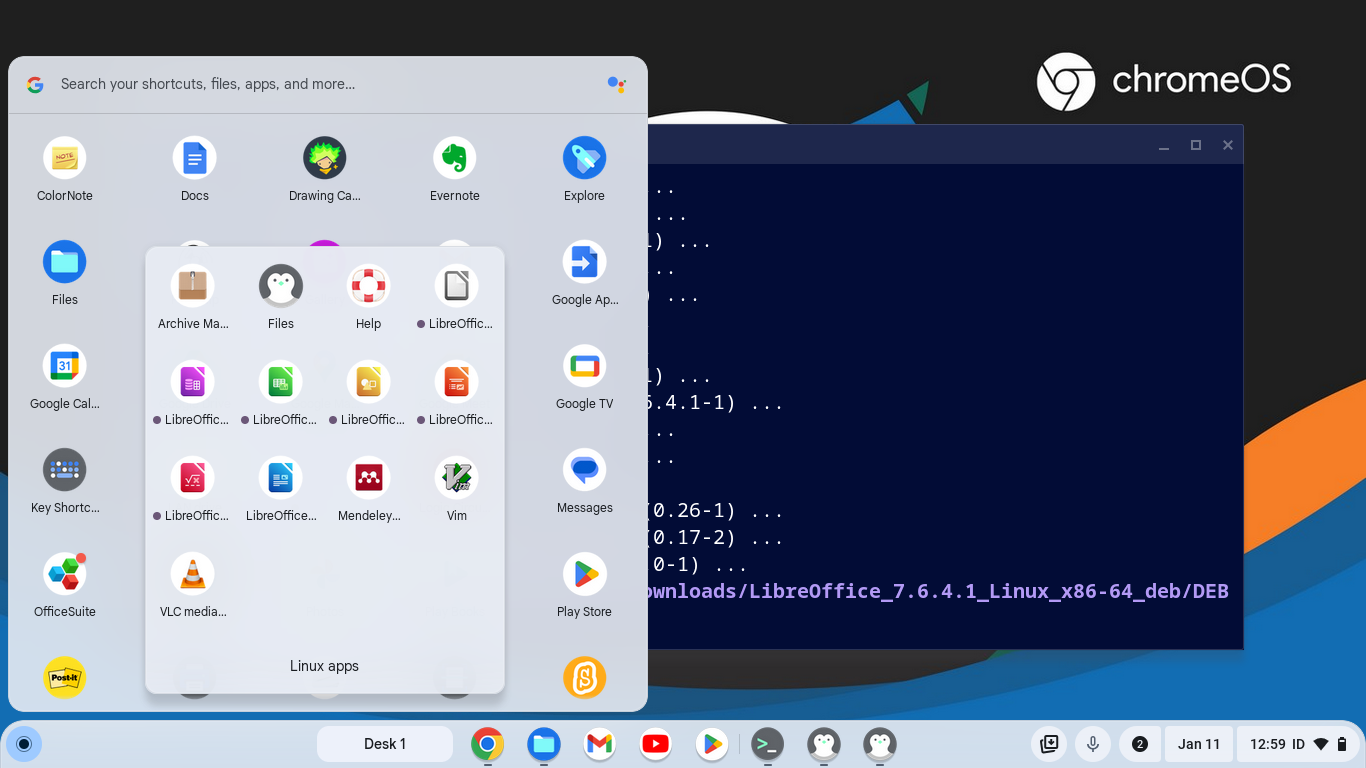Open the Post-it app
The width and height of the screenshot is (1366, 768).
tap(65, 678)
